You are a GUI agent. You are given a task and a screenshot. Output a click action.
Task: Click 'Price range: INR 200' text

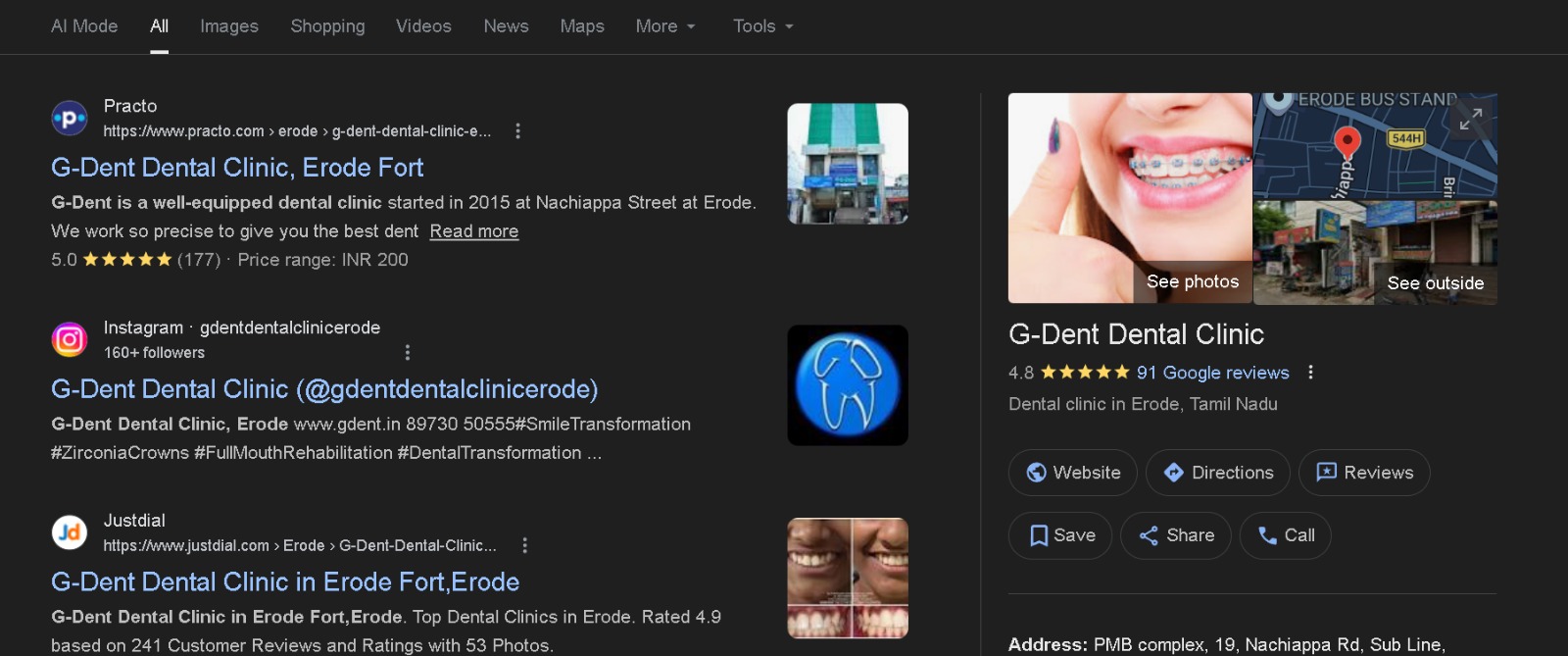[x=322, y=260]
